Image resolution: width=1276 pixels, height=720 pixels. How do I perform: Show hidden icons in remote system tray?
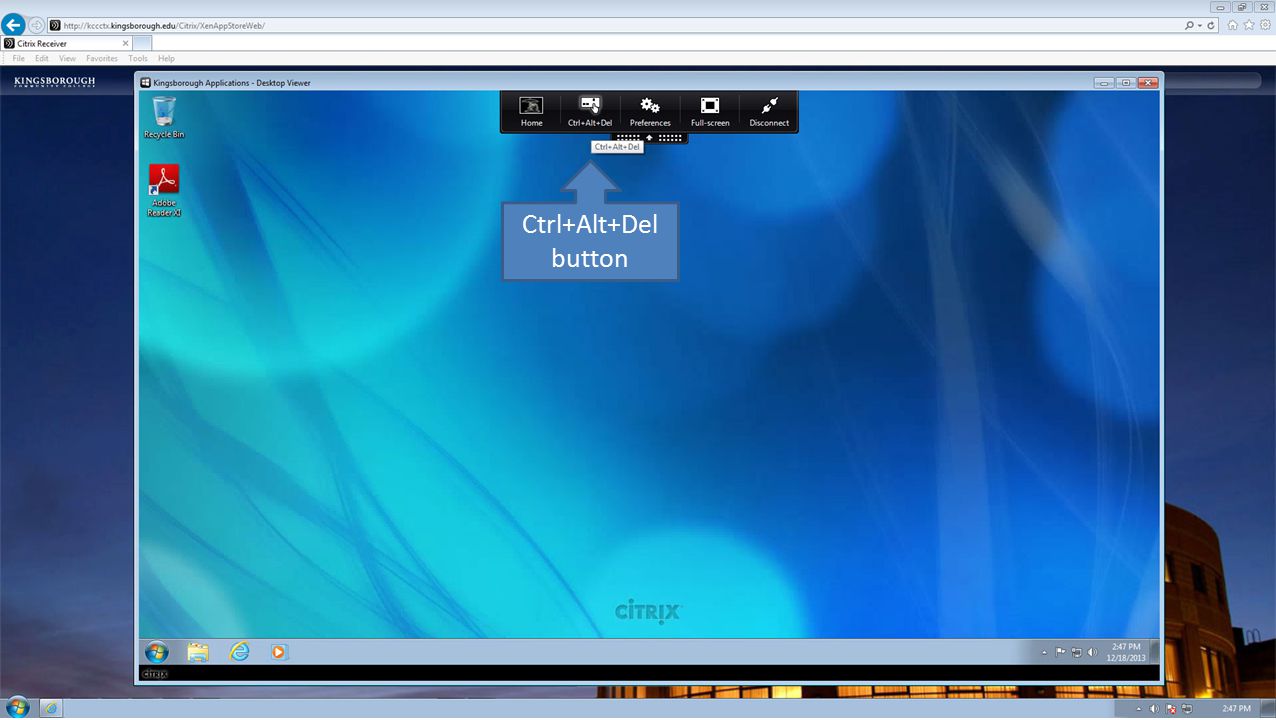click(1045, 652)
